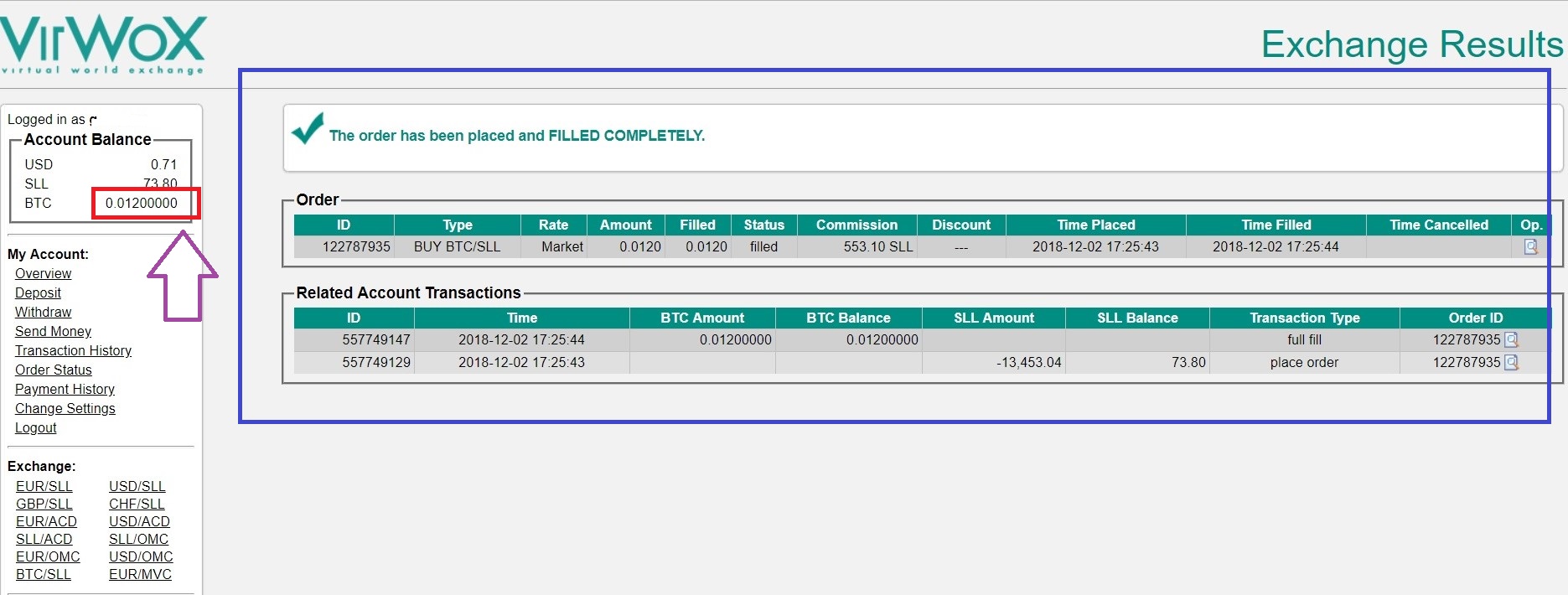Click commission value 553.10 SLL
The height and width of the screenshot is (595, 1568).
point(877,246)
